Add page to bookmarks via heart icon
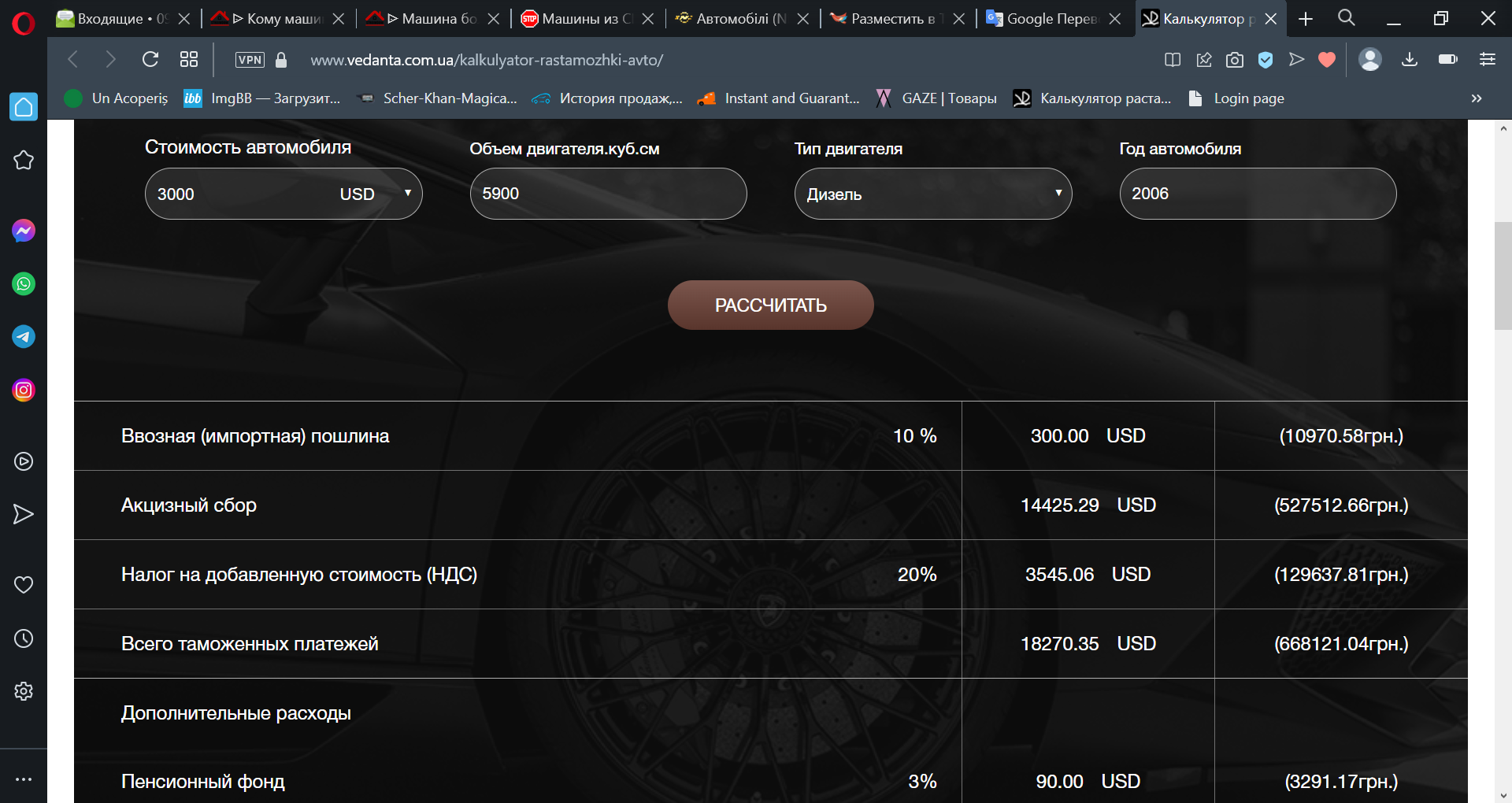Screen dimensions: 1512x803 tap(1327, 60)
